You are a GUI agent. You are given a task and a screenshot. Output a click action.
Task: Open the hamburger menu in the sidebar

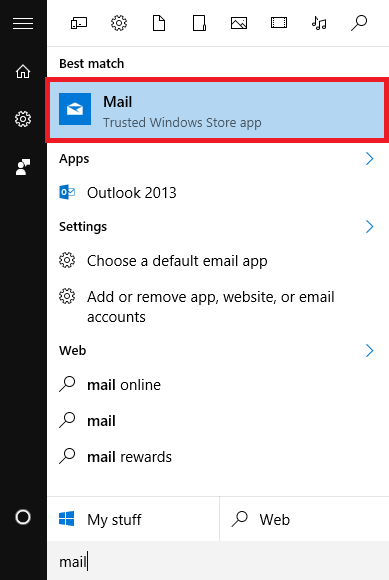(23, 23)
